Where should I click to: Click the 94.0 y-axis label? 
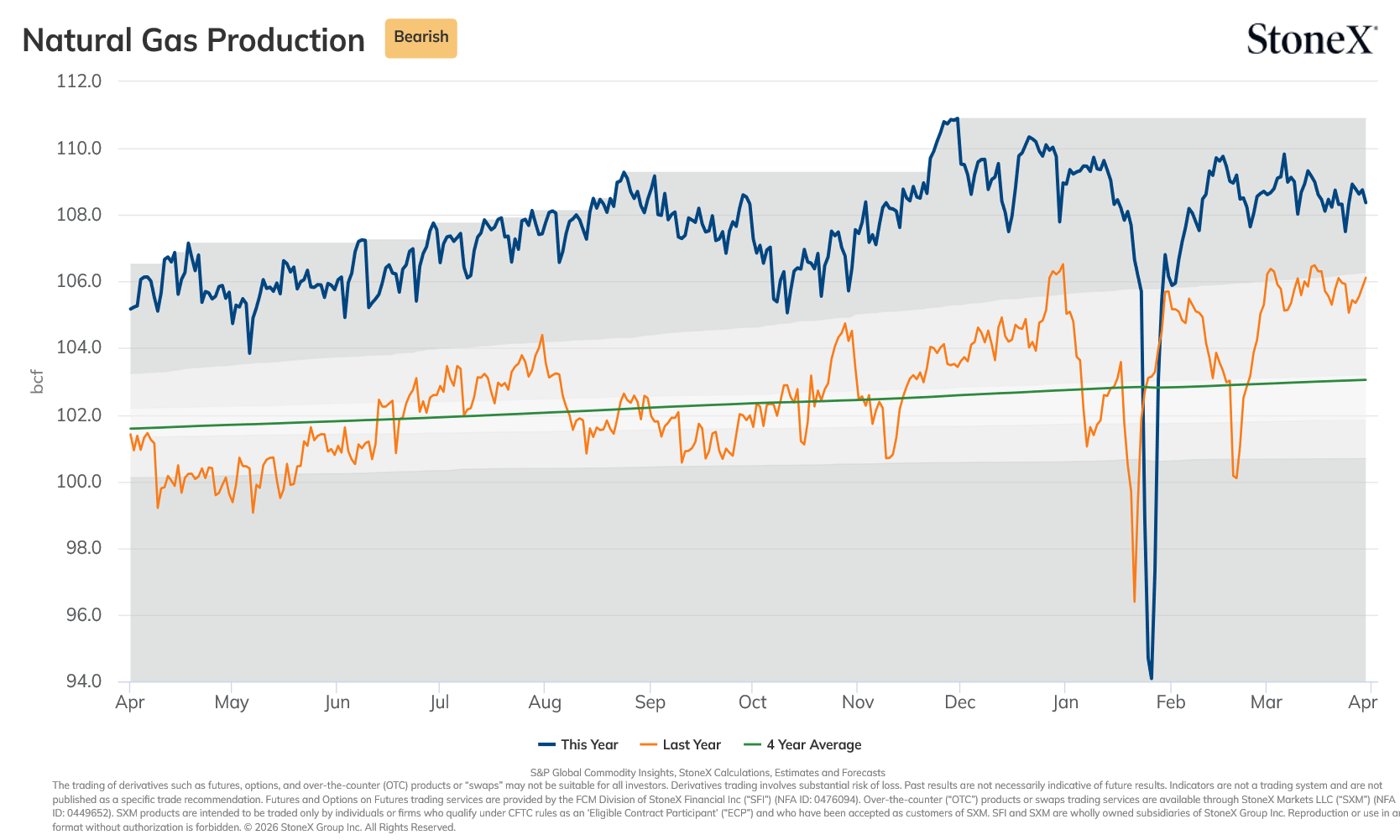click(x=84, y=681)
